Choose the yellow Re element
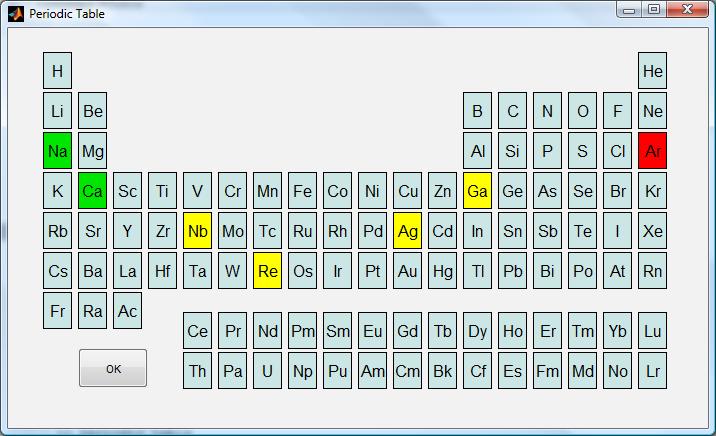Image resolution: width=716 pixels, height=436 pixels. point(268,270)
